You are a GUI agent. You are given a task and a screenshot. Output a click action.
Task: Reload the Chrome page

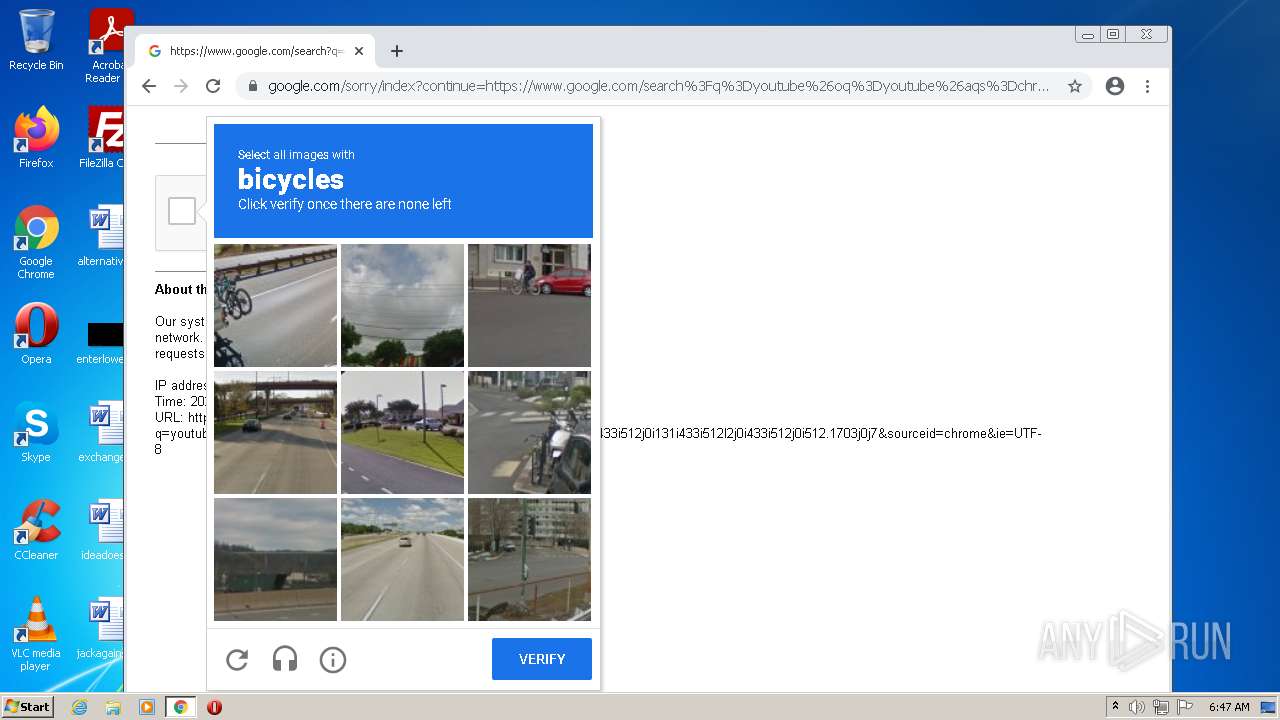[x=213, y=86]
